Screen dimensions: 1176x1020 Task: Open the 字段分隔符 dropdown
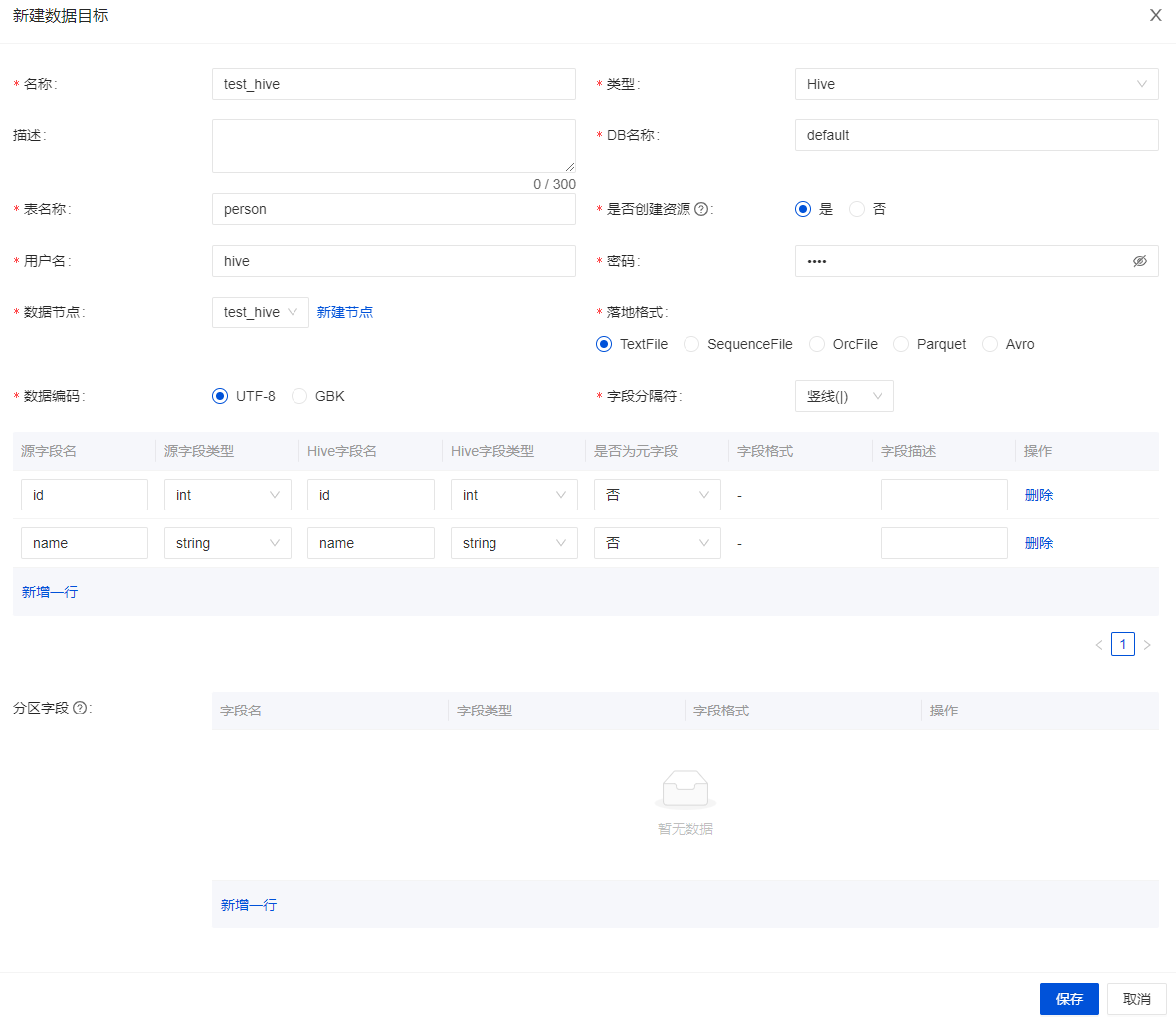[844, 396]
